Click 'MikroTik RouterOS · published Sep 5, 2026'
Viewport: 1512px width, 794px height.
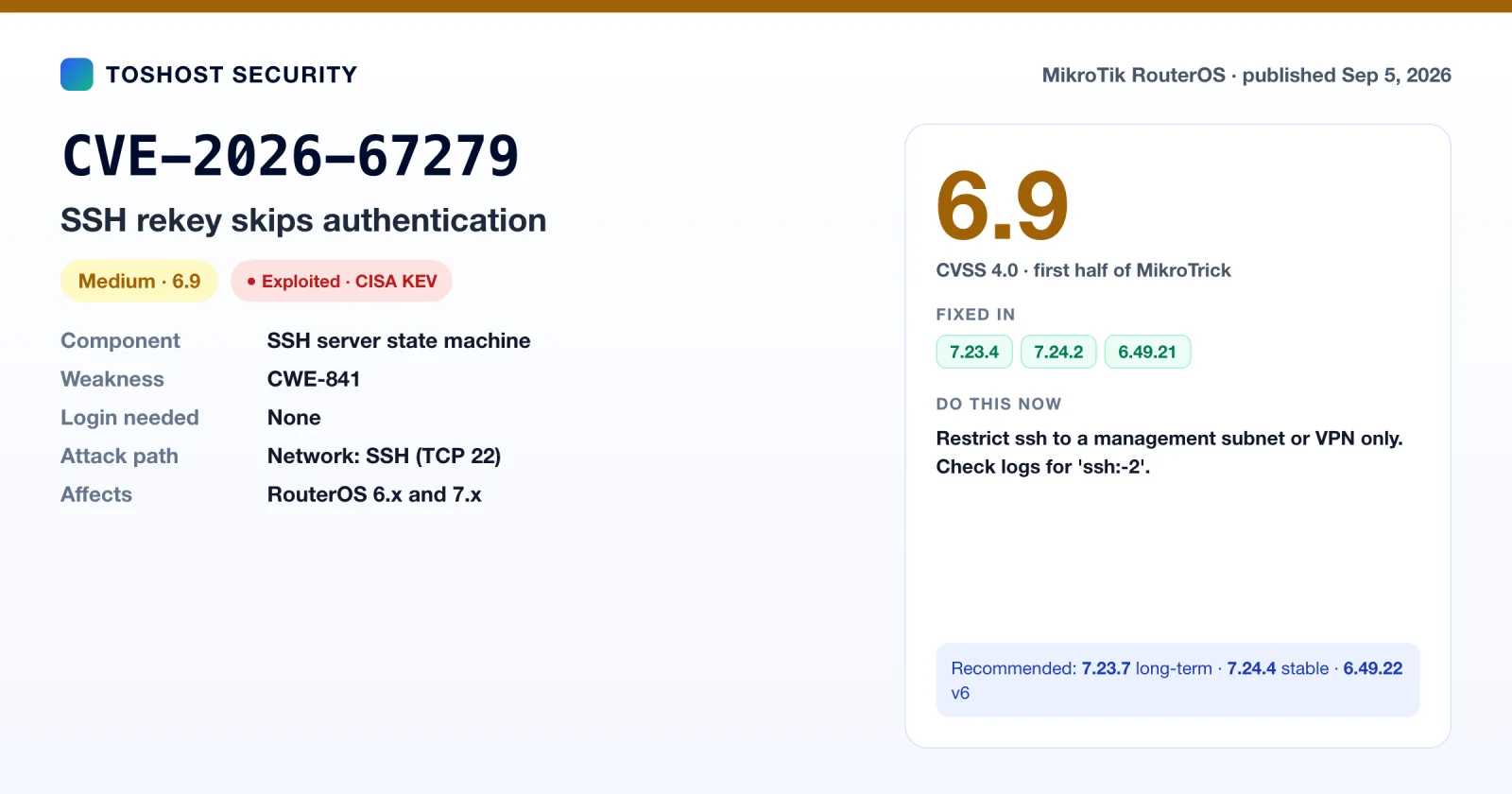1246,76
